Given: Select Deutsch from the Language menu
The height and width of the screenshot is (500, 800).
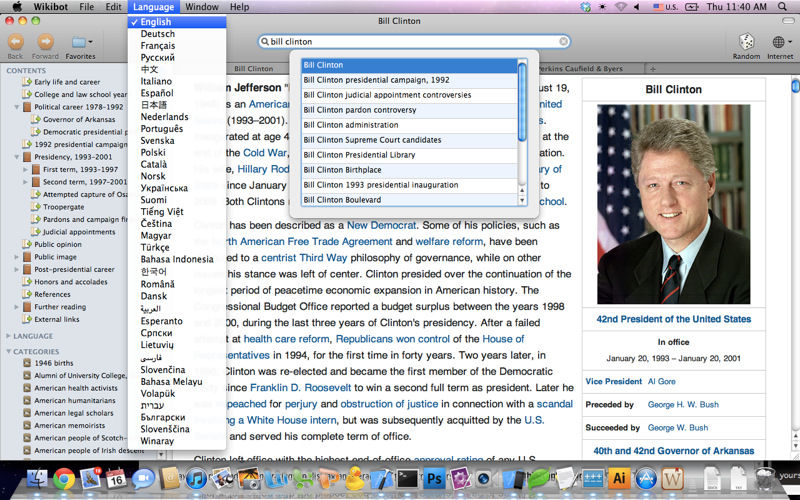Looking at the screenshot, I should tap(177, 34).
